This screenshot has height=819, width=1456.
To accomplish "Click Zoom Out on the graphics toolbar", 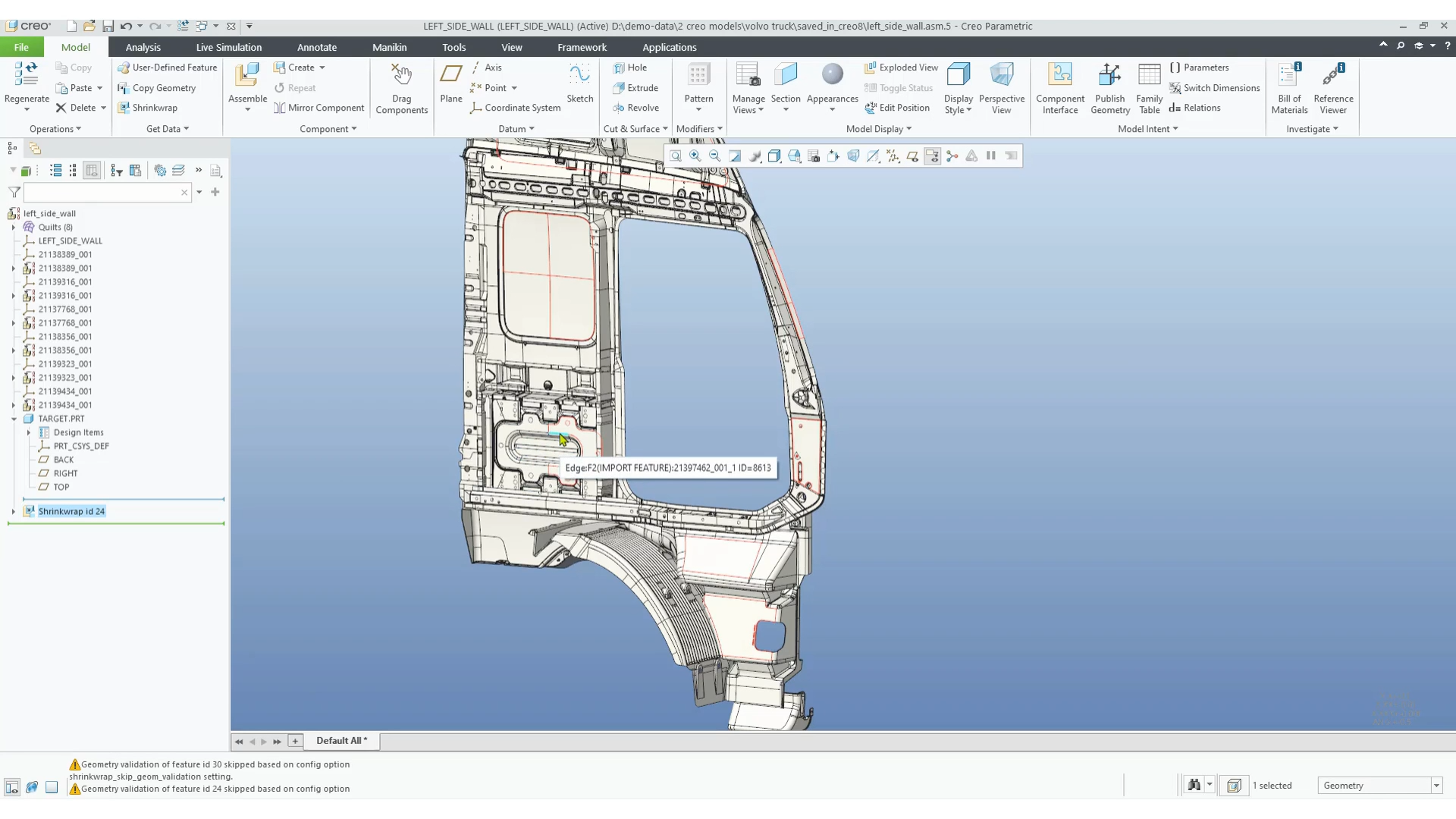I will pos(714,155).
